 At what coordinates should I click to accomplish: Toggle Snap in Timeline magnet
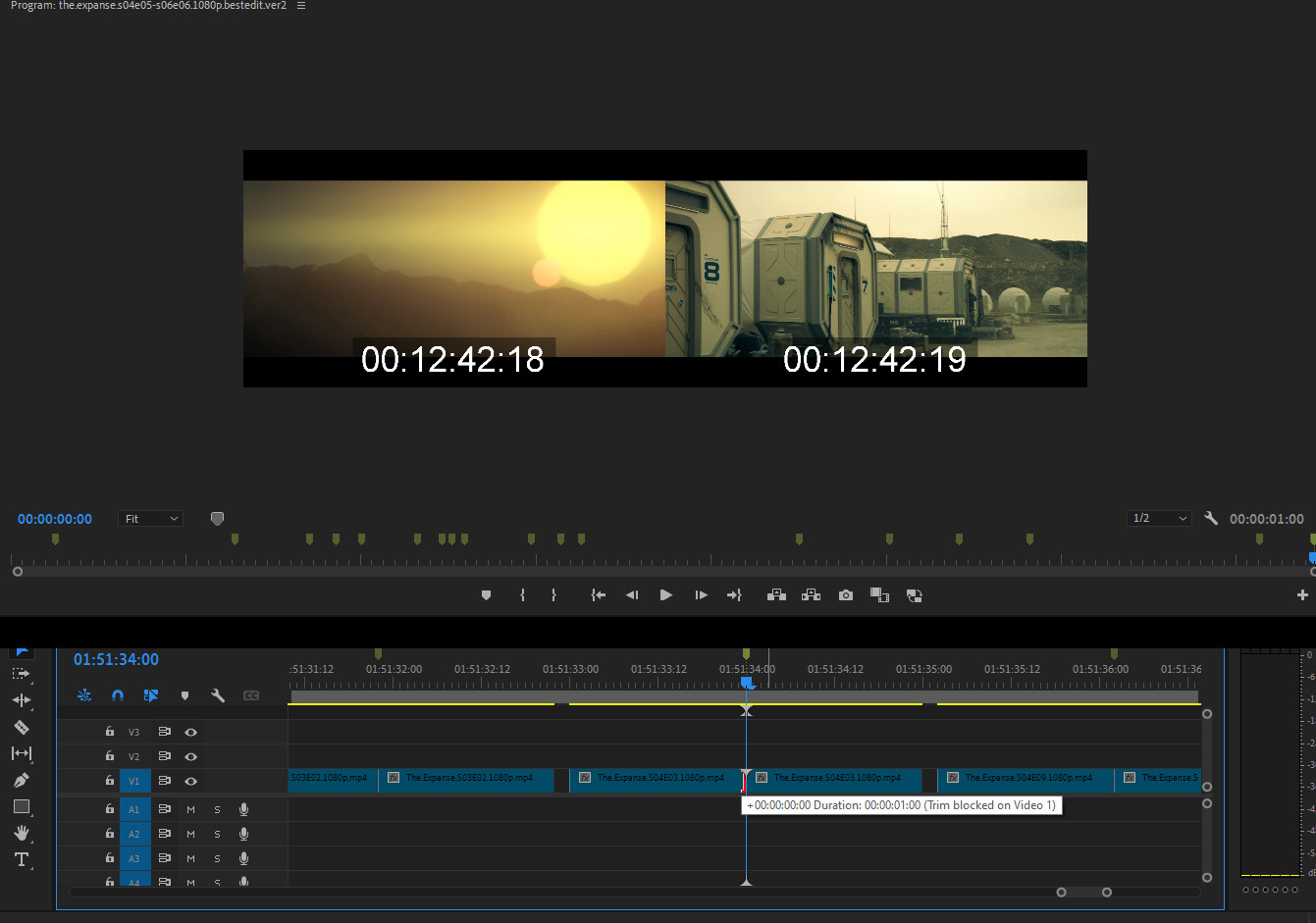(x=118, y=695)
